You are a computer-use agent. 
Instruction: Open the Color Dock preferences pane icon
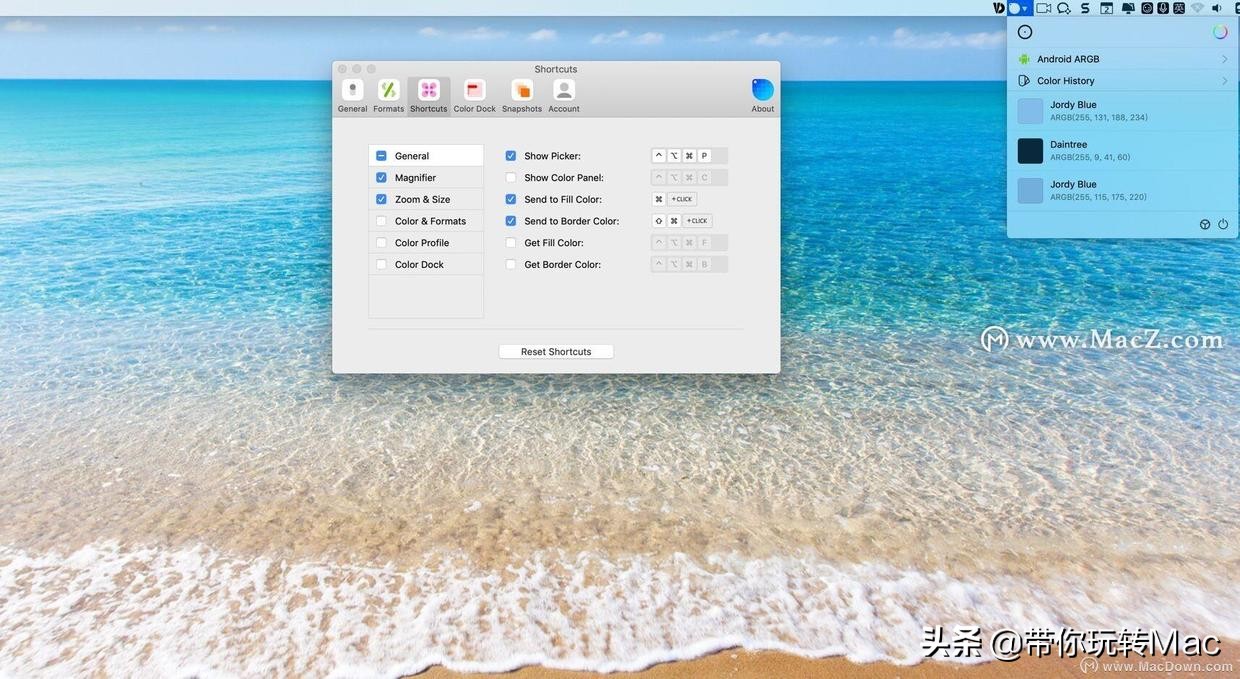pos(473,90)
